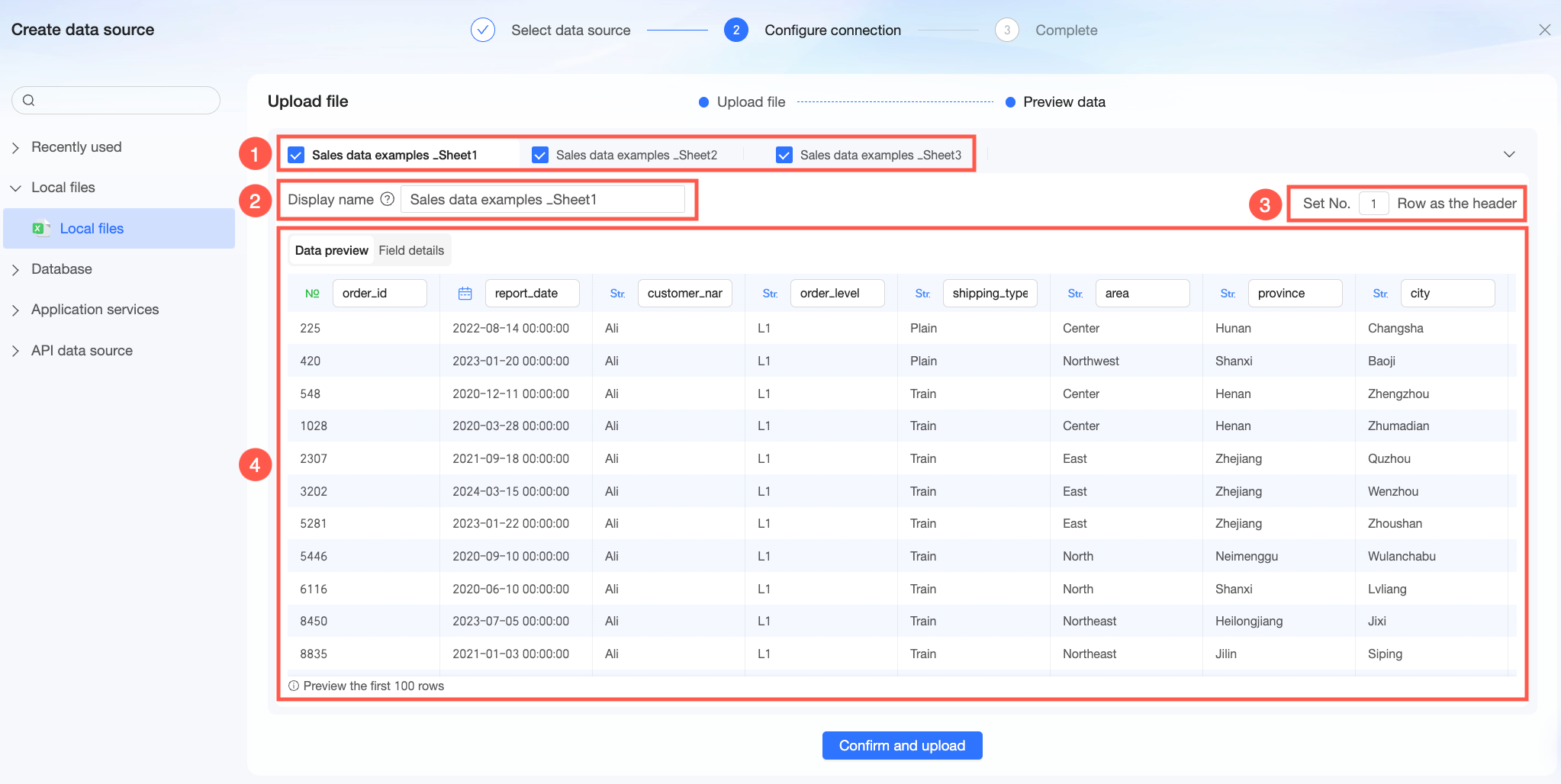Click the search magnifier icon in sidebar
This screenshot has width=1561, height=784.
point(29,100)
